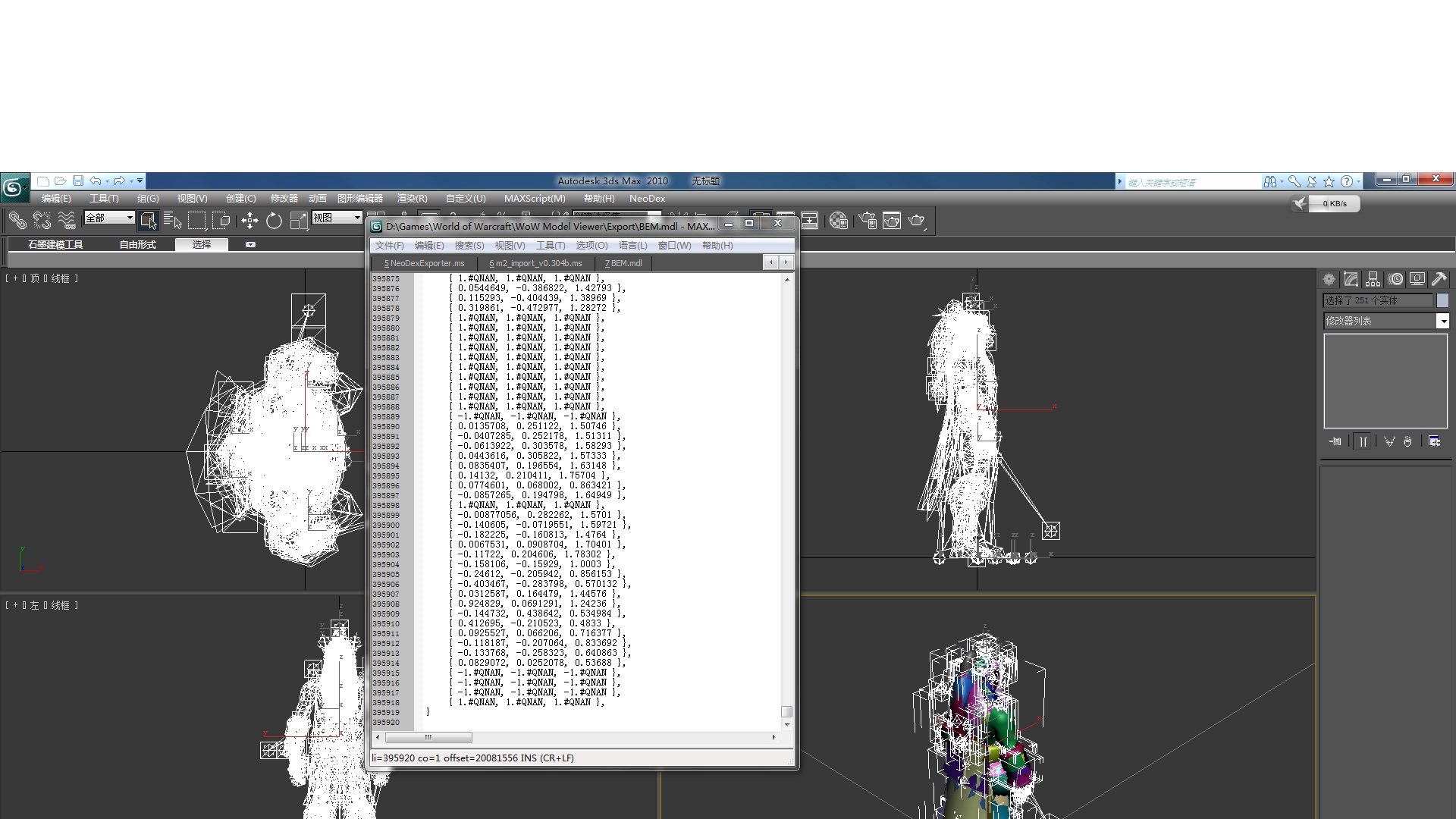Open the 搜索(S) menu in script editor

point(469,246)
